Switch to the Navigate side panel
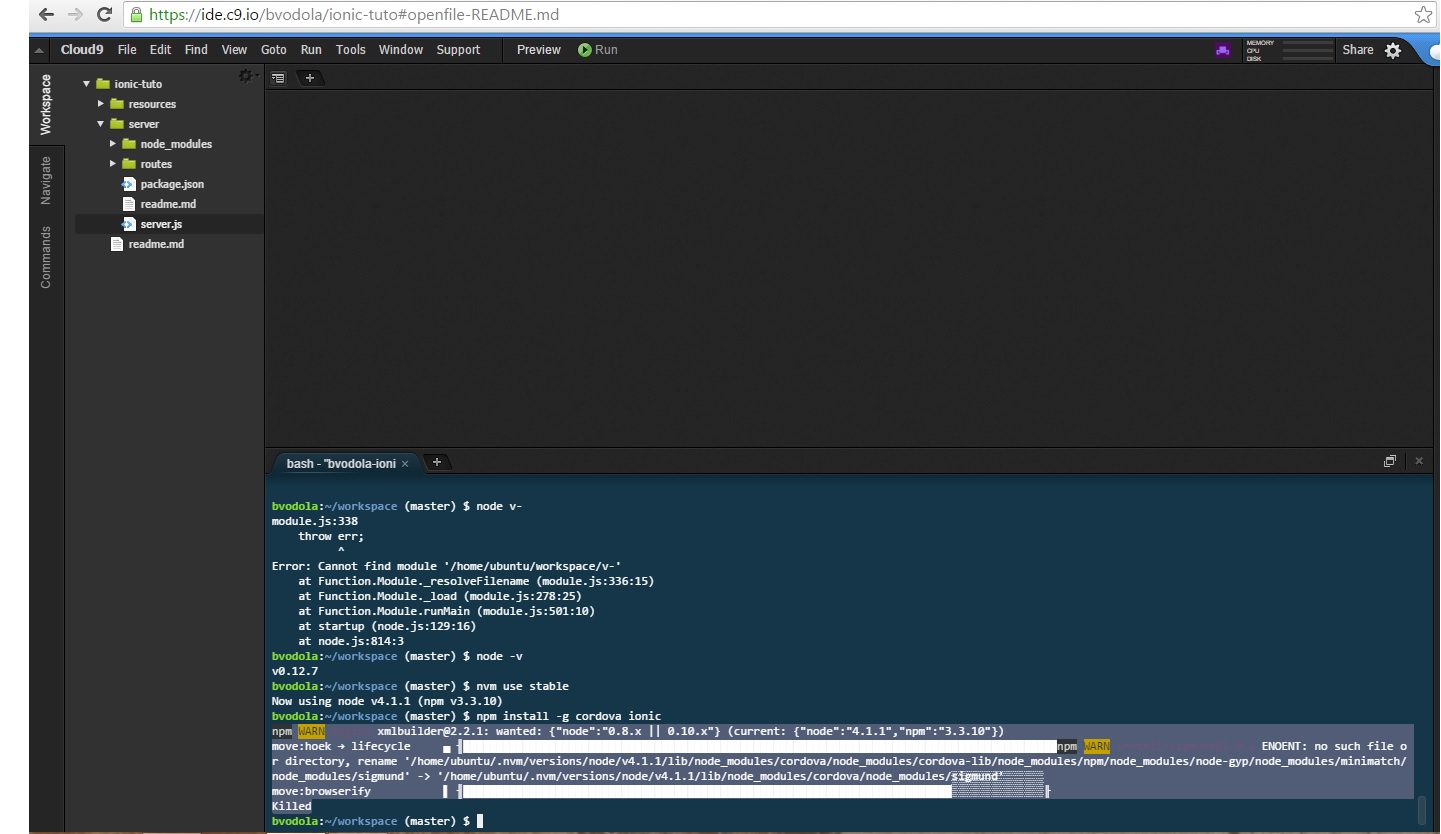 coord(46,180)
